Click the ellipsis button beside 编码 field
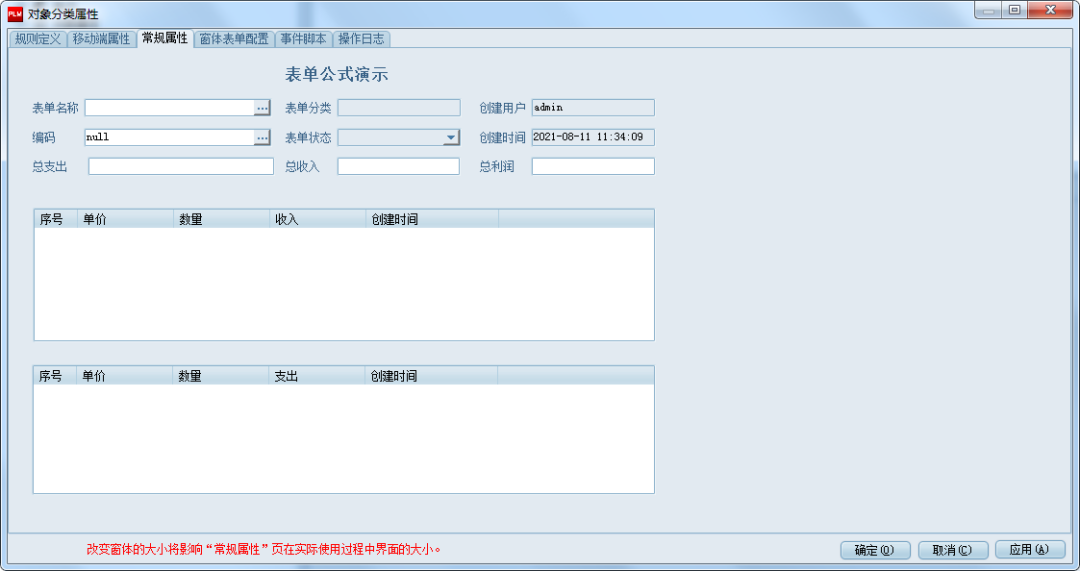The height and width of the screenshot is (571, 1080). click(x=263, y=138)
